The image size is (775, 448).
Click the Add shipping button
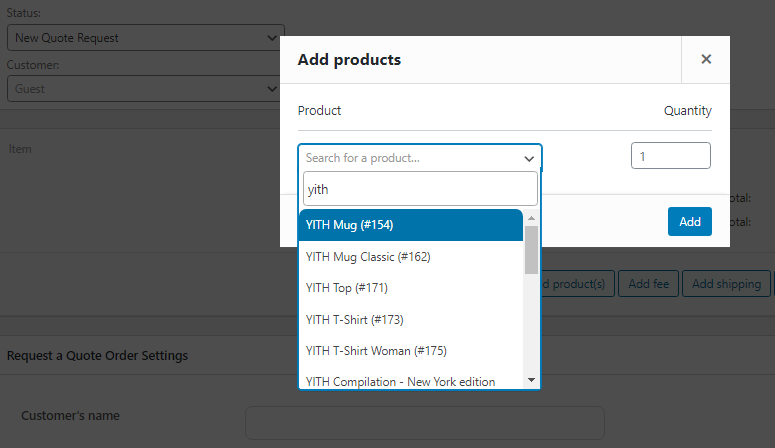pyautogui.click(x=726, y=284)
